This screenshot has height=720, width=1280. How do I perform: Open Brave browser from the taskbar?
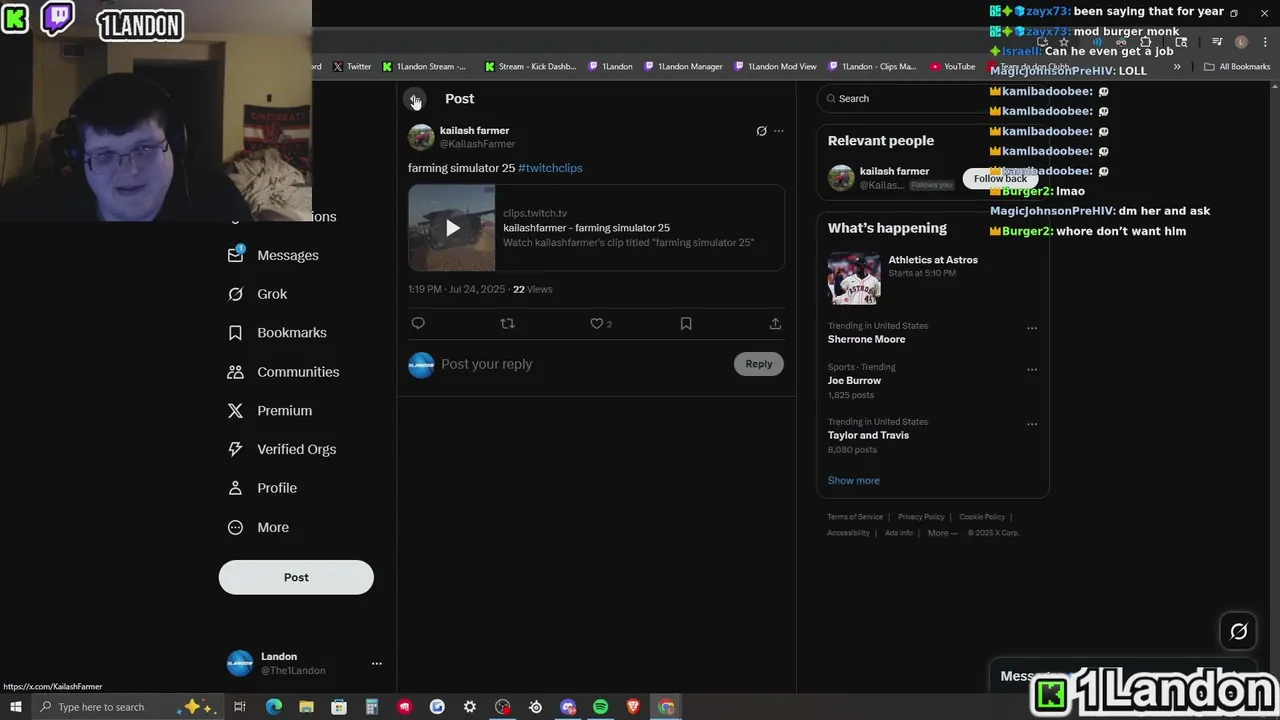click(633, 707)
